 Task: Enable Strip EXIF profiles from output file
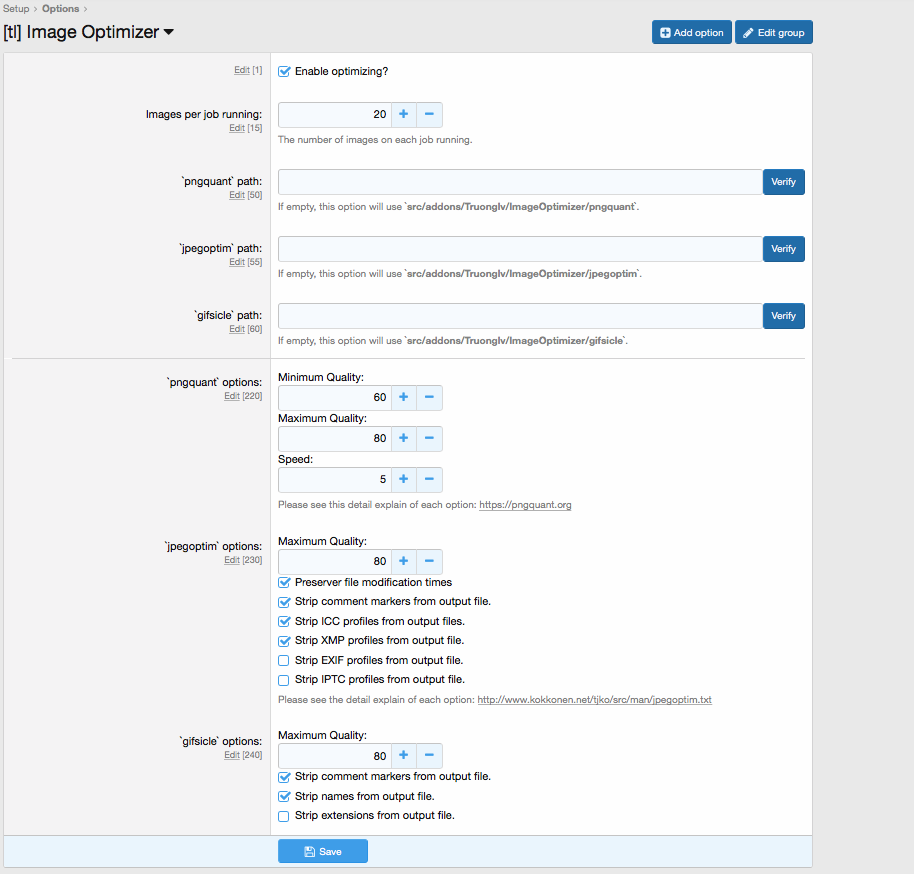(x=284, y=661)
